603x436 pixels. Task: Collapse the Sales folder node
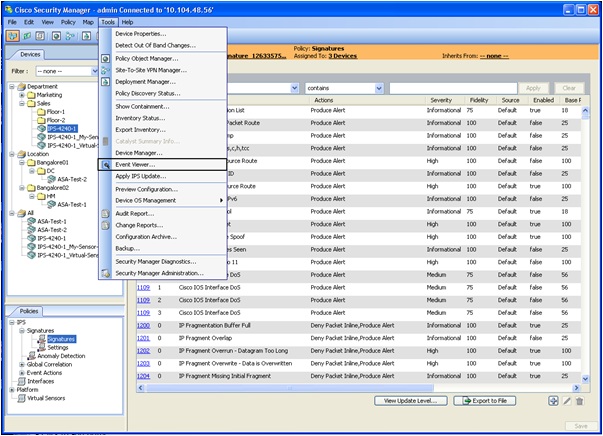(x=22, y=103)
